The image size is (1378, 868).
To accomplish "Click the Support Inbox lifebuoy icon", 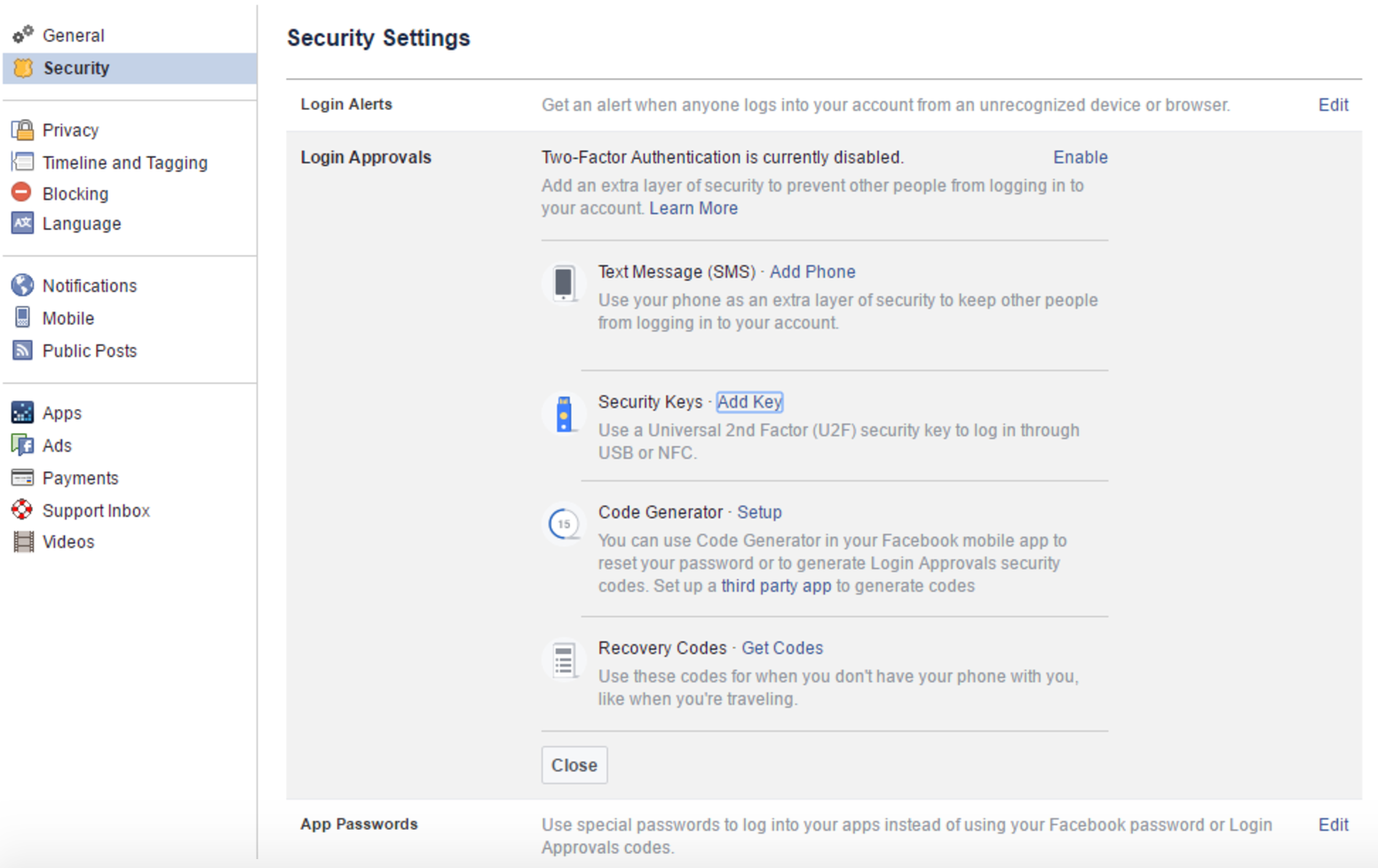I will click(22, 510).
